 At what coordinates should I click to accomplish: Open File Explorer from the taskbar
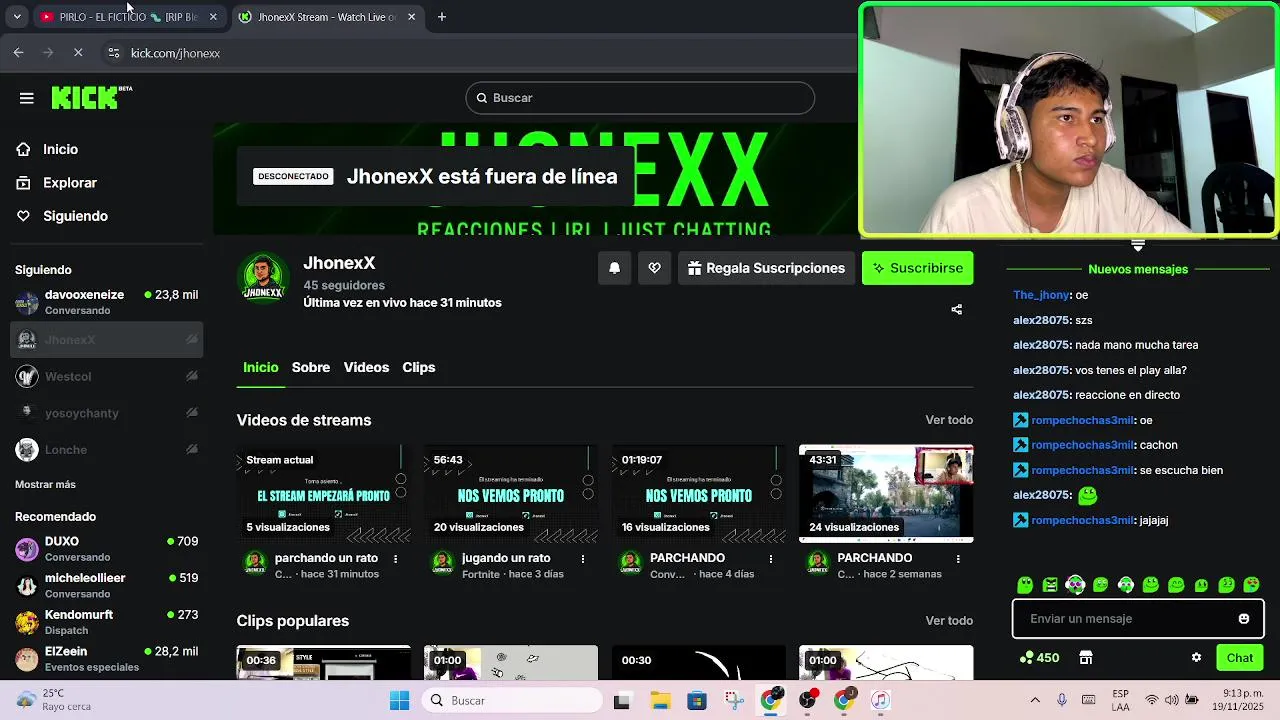(659, 701)
